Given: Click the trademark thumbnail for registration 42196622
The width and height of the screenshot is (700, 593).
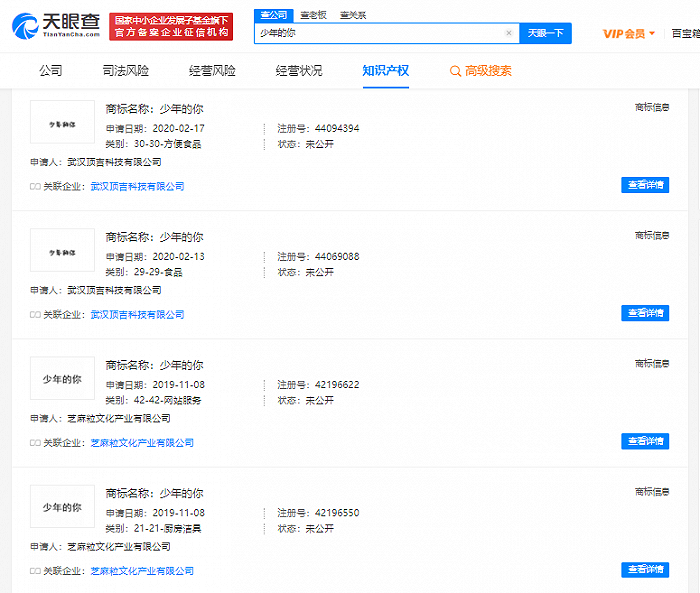Looking at the screenshot, I should (62, 378).
